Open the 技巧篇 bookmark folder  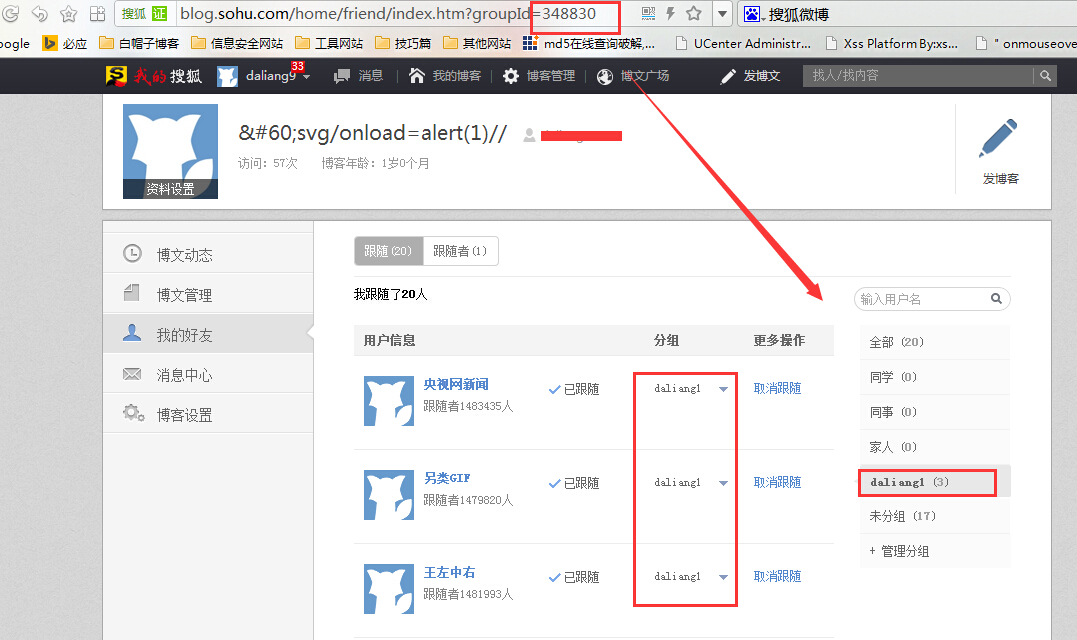403,43
